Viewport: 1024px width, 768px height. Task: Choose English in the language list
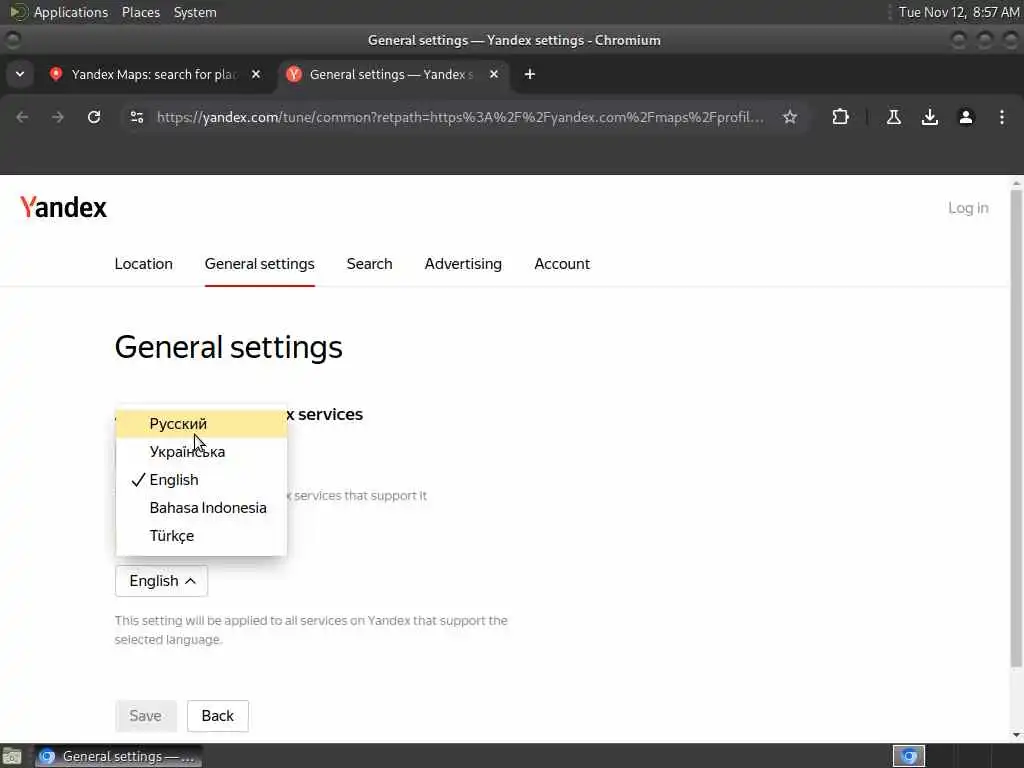click(x=201, y=480)
